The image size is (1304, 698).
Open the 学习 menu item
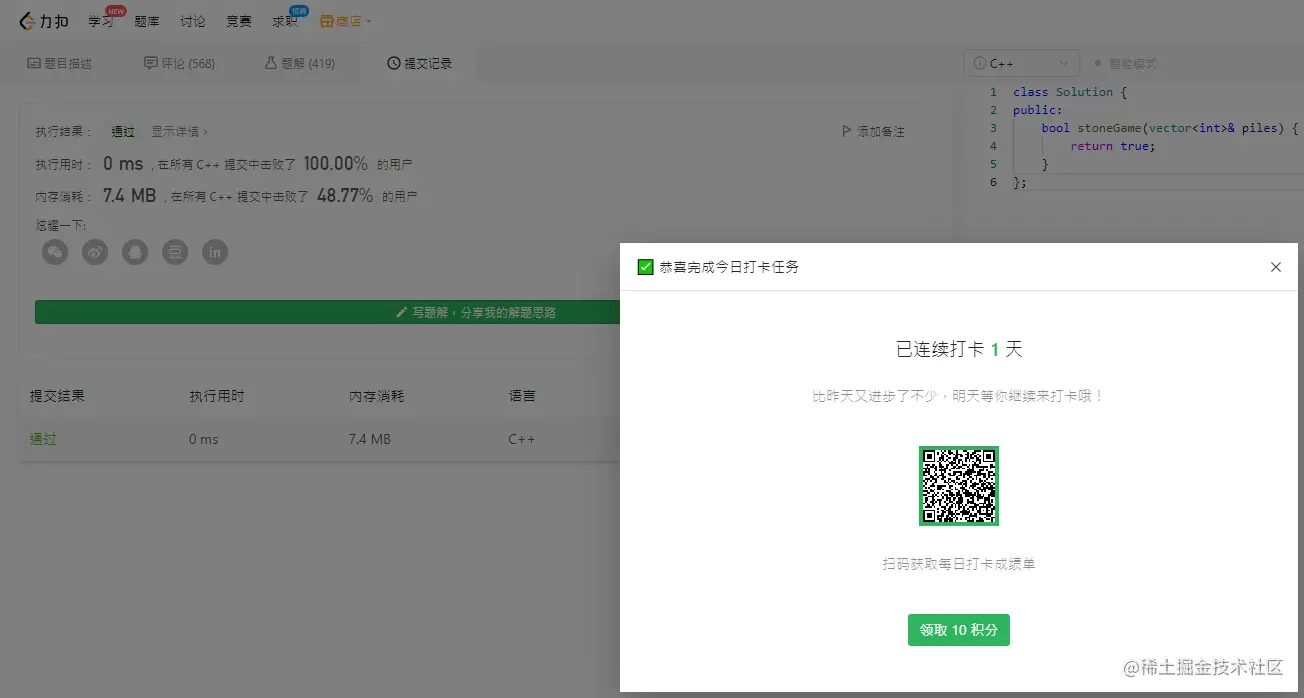click(x=100, y=21)
